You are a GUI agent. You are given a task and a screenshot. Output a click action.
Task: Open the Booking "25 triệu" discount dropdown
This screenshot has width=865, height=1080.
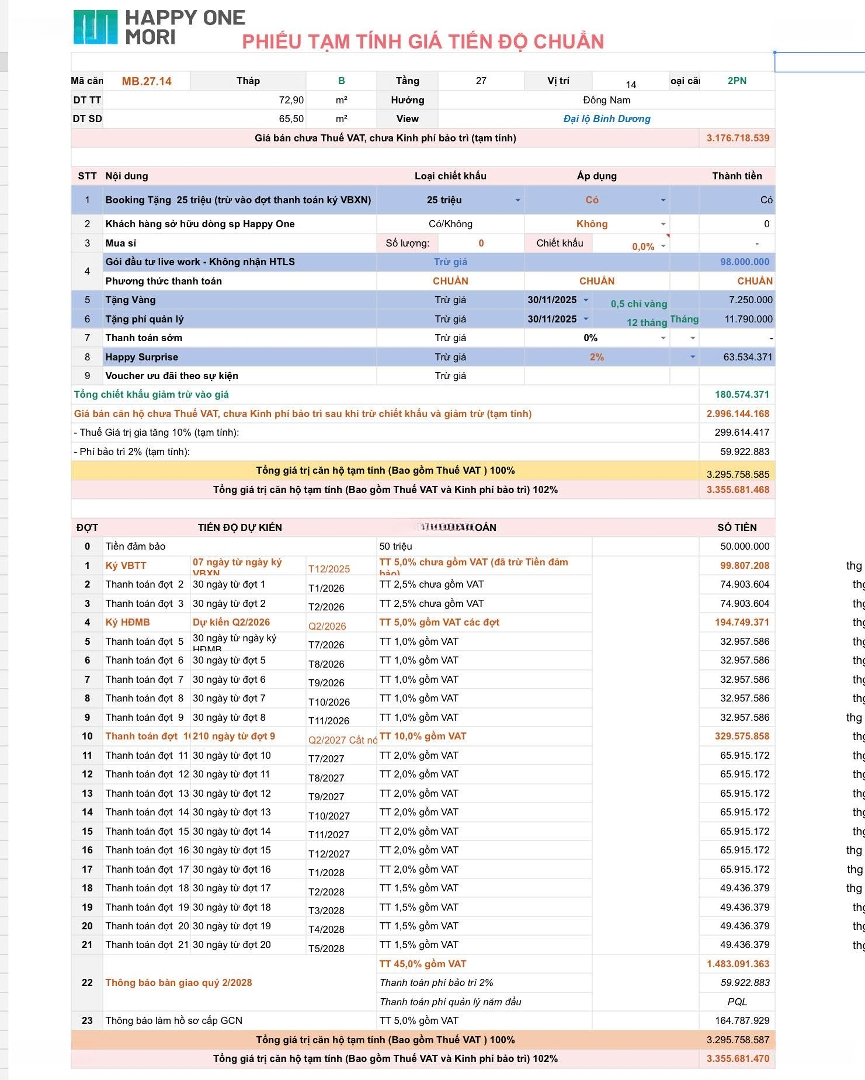517,200
